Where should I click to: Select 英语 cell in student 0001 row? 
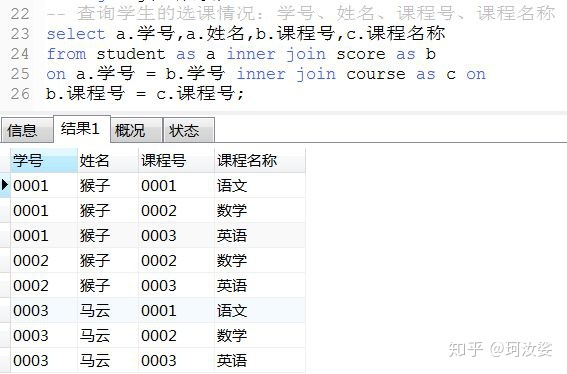[260, 235]
